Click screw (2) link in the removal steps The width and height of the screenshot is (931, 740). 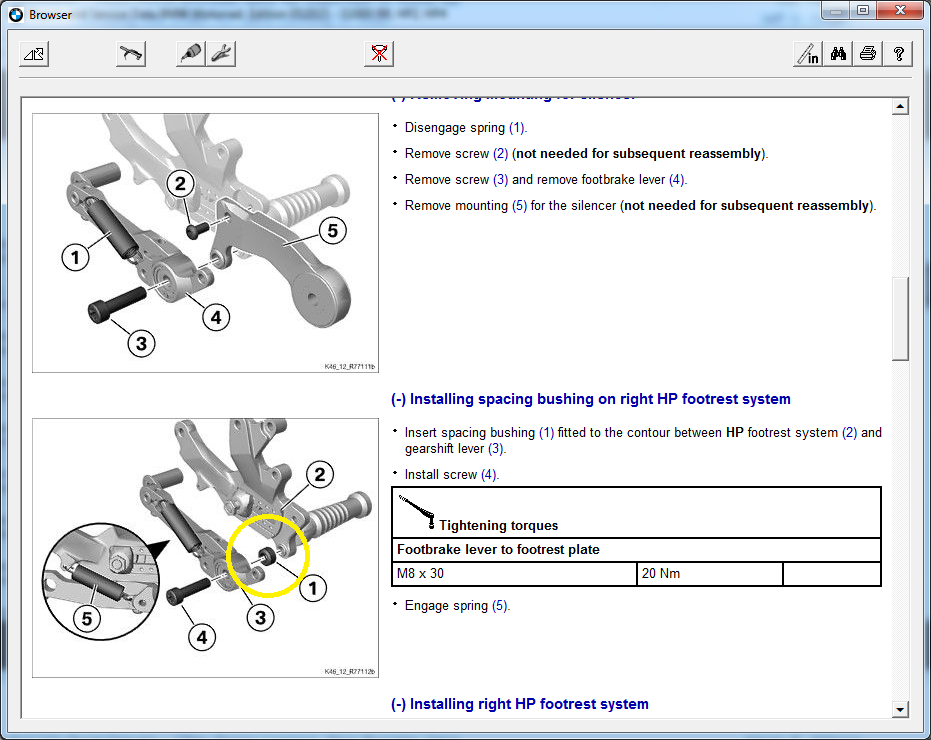500,154
